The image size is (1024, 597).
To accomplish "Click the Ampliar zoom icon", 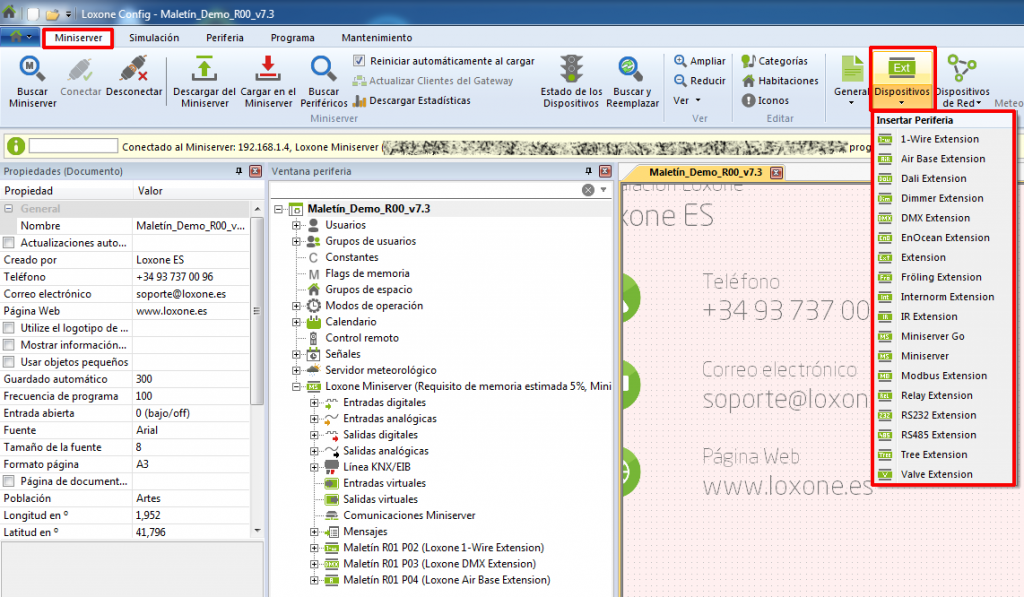I will click(677, 60).
